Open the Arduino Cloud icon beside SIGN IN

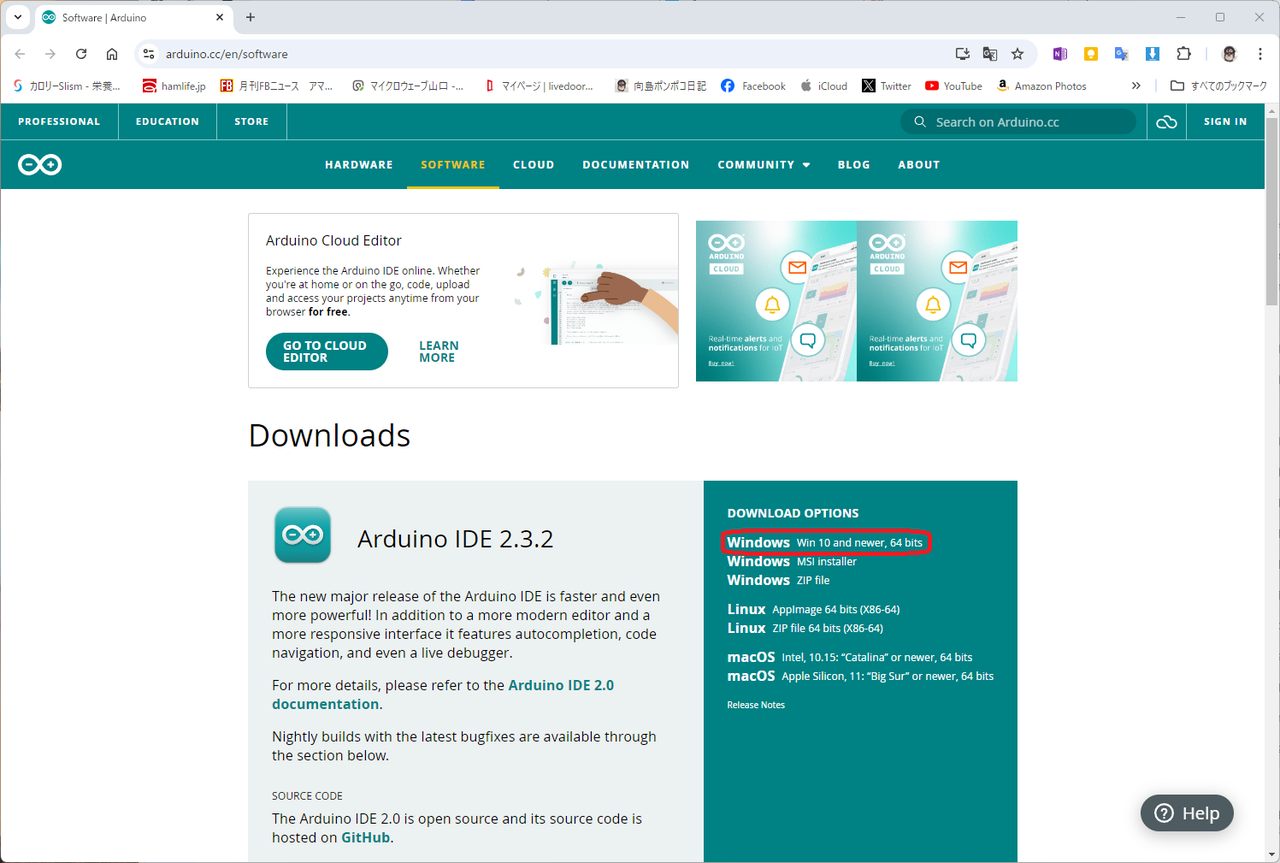tap(1166, 121)
